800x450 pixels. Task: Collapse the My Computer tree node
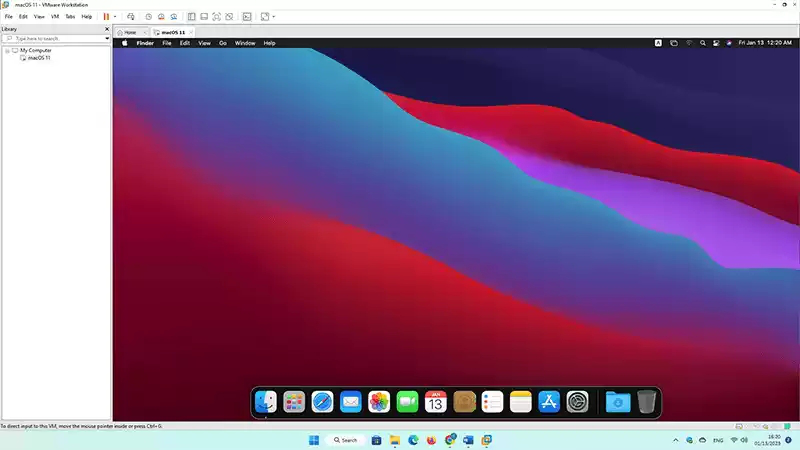point(7,51)
